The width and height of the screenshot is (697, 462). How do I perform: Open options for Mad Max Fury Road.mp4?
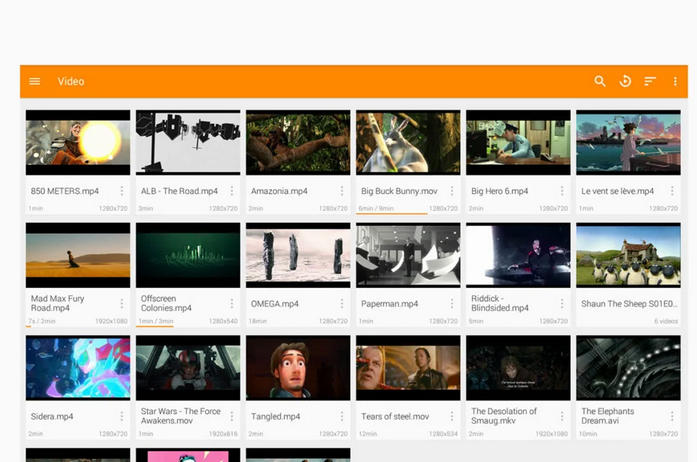pos(121,303)
